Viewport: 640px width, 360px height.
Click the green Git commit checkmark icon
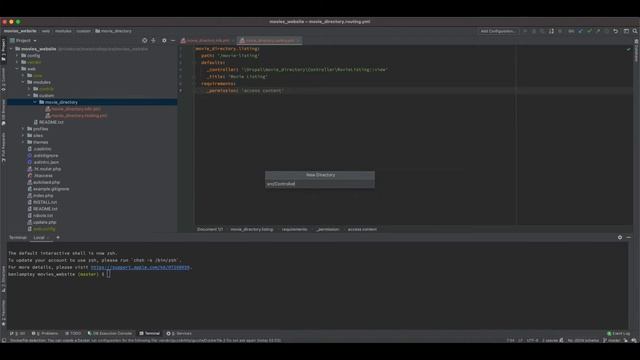tap(589, 31)
